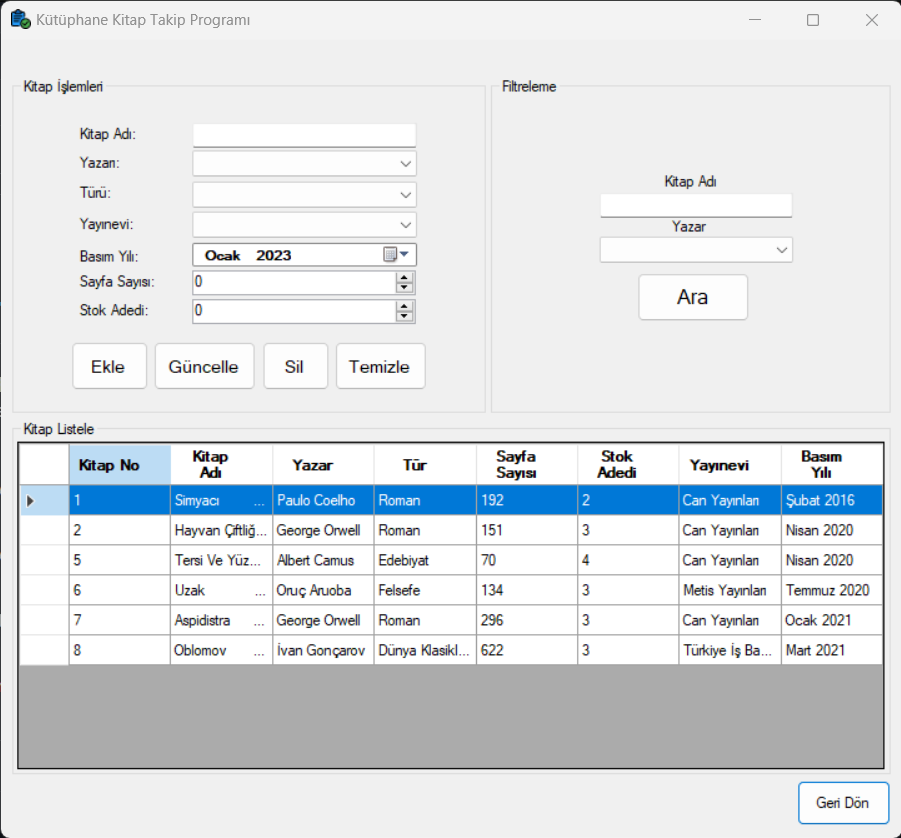Viewport: 901px width, 838px height.
Task: Decrease Stok Adedi with down arrow
Action: (405, 317)
